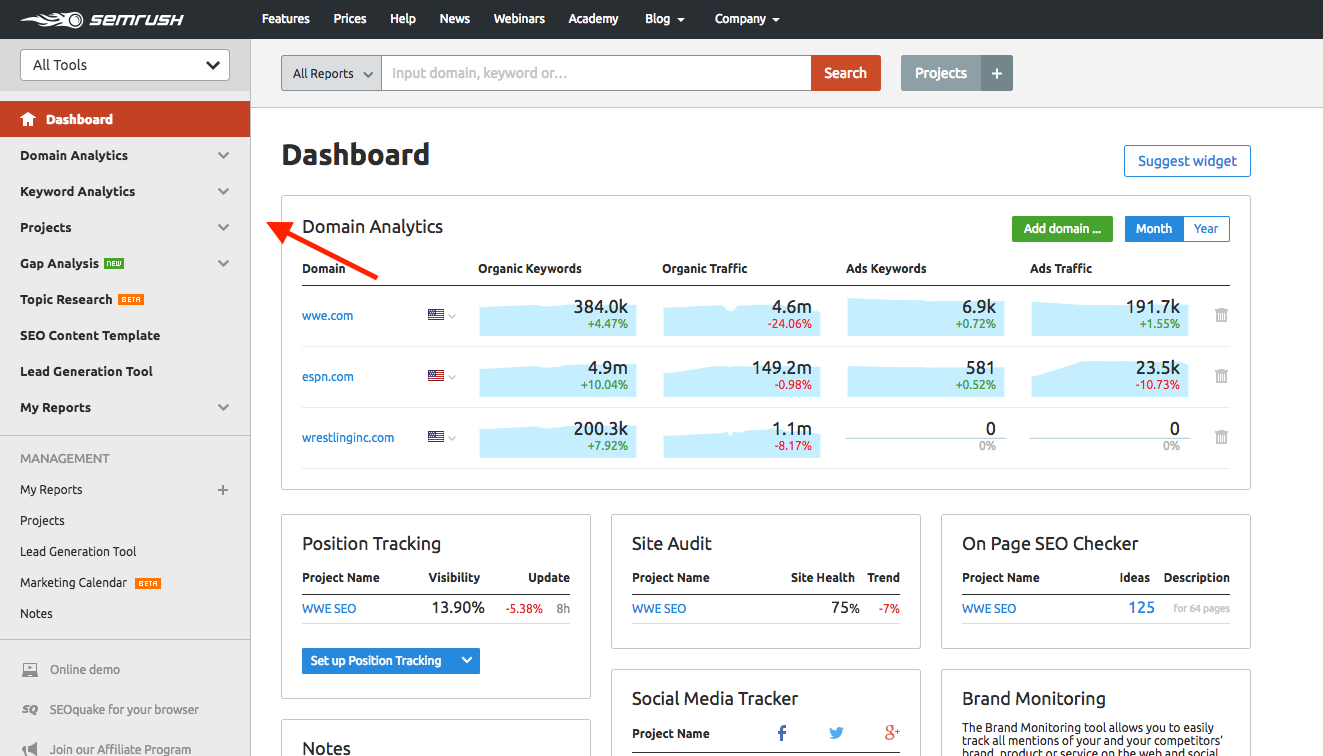This screenshot has width=1323, height=756.
Task: Open Features in top navigation
Action: tap(286, 19)
